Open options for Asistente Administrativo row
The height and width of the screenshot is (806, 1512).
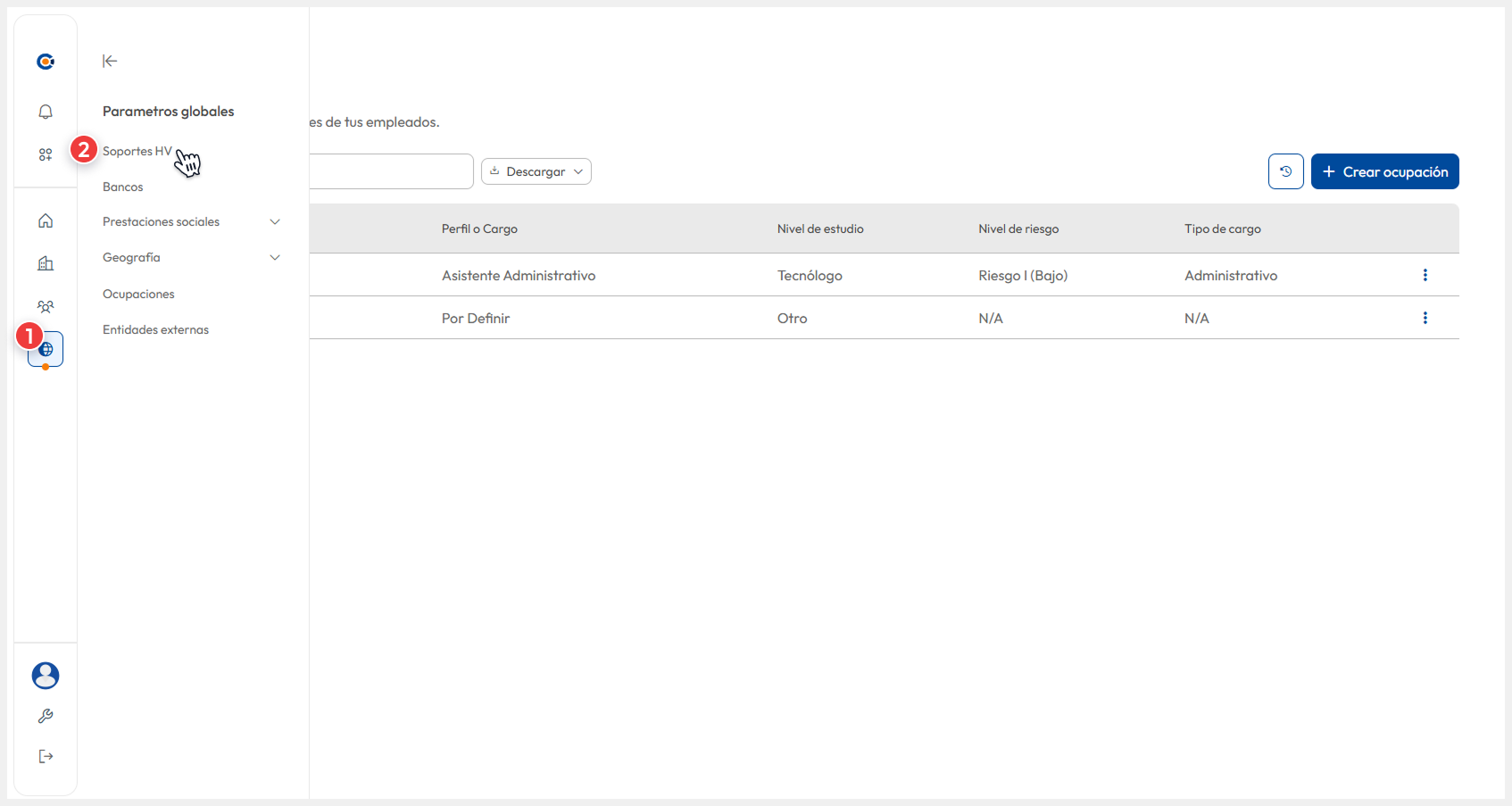coord(1425,275)
